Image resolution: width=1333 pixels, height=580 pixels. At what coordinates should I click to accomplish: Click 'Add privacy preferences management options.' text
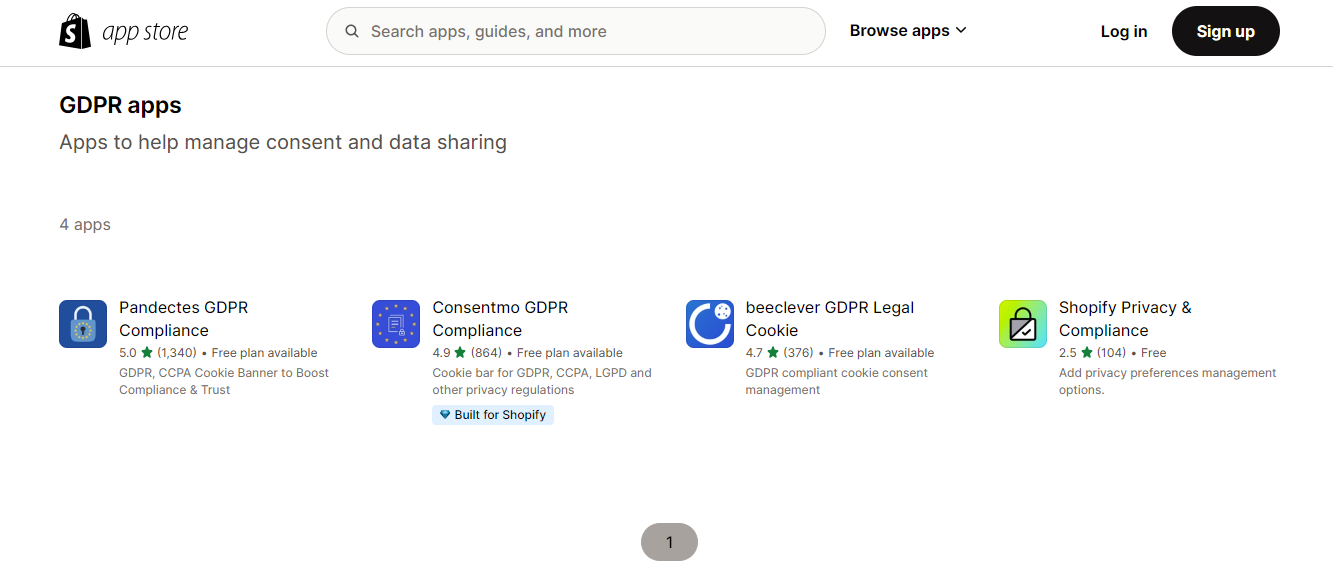[x=1168, y=381]
